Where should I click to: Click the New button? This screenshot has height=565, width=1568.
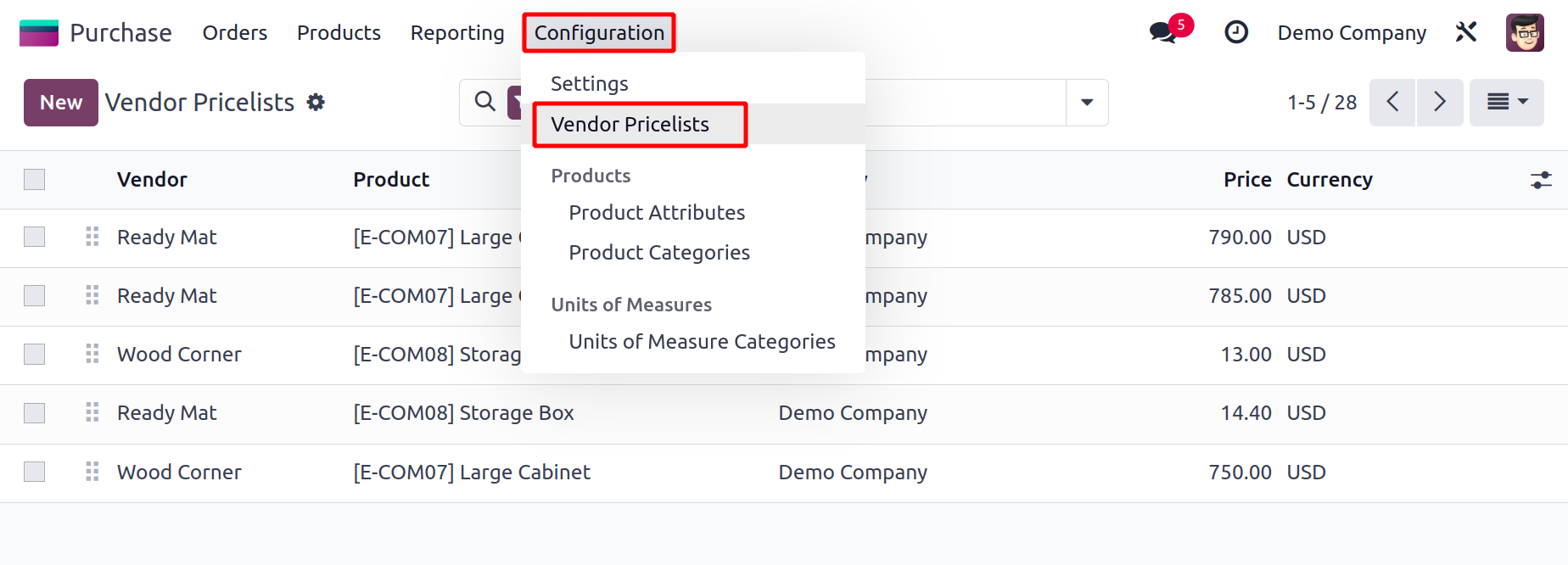61,103
